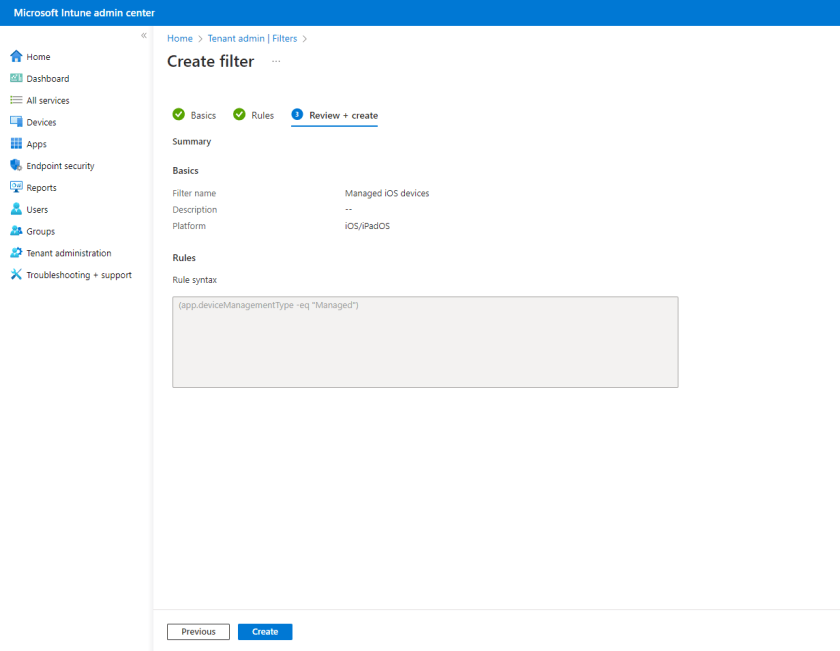Go to Devices in the sidebar
The image size is (840, 651).
point(41,122)
